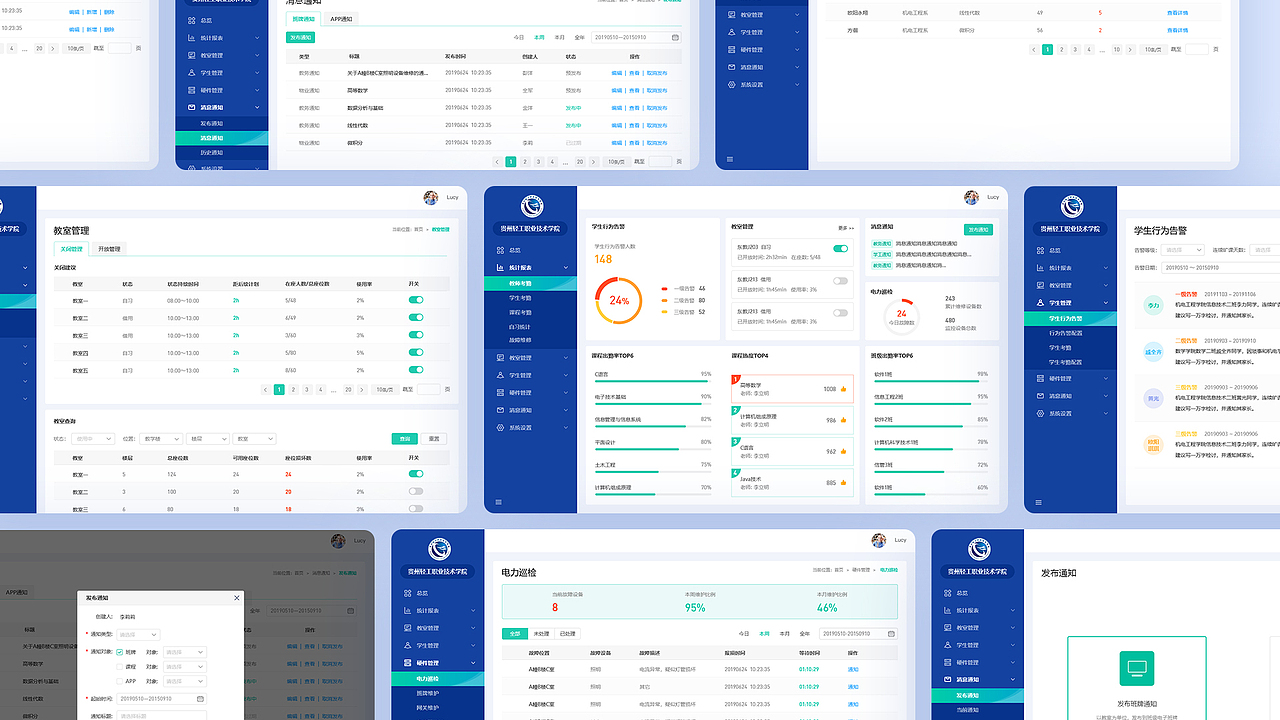The image size is (1280, 720).
Task: Click the thumbs-up icon beside score 1008
Action: click(x=843, y=389)
